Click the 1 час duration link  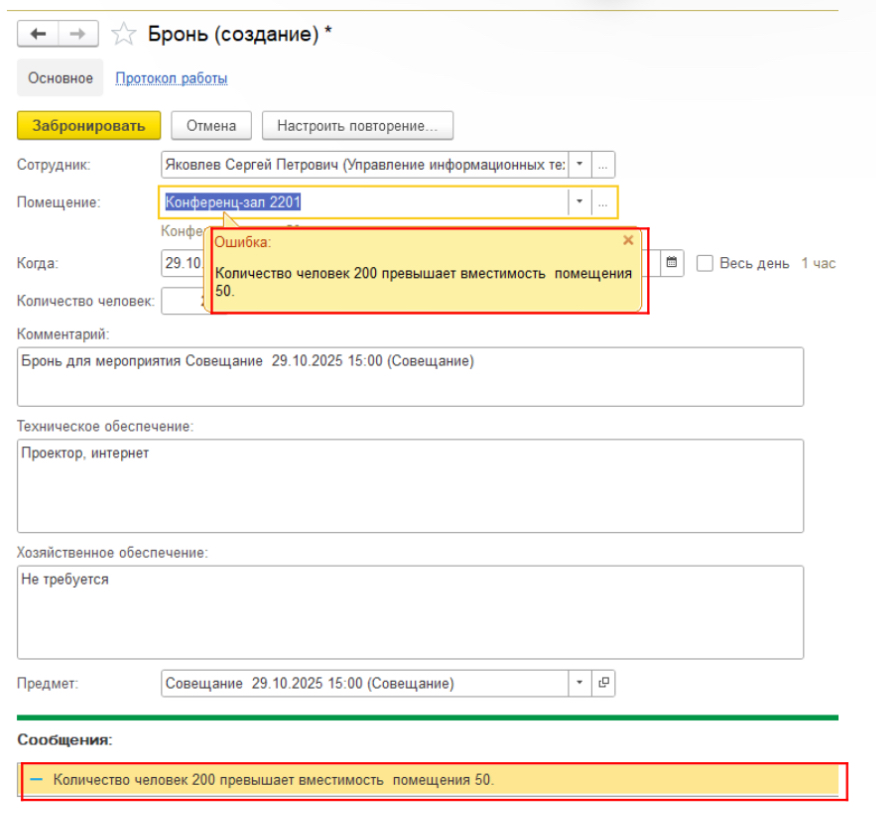(x=818, y=263)
